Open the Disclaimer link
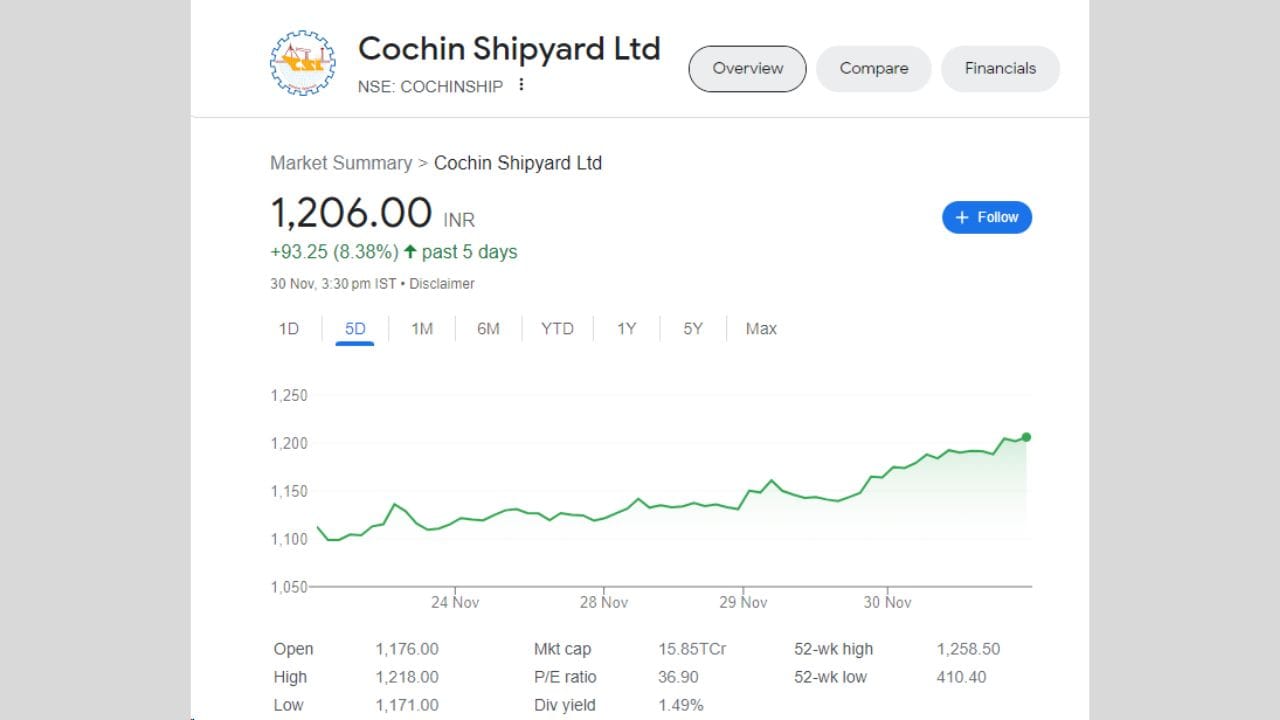1280x720 pixels. click(441, 284)
